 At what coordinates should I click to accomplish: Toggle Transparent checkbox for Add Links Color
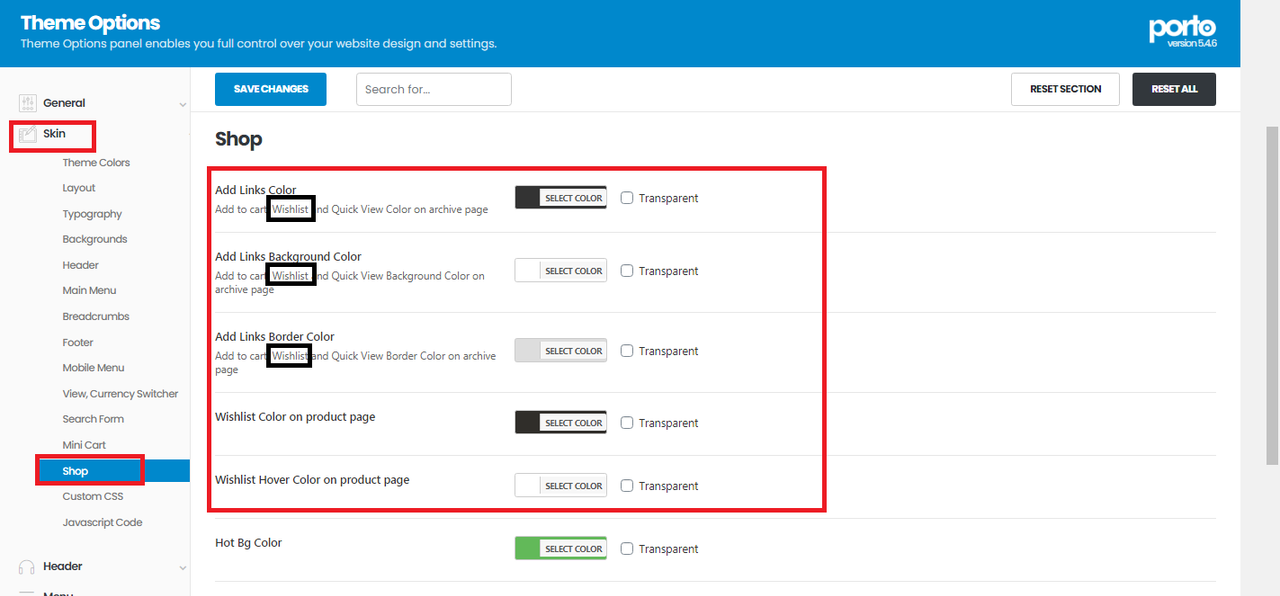pyautogui.click(x=627, y=198)
